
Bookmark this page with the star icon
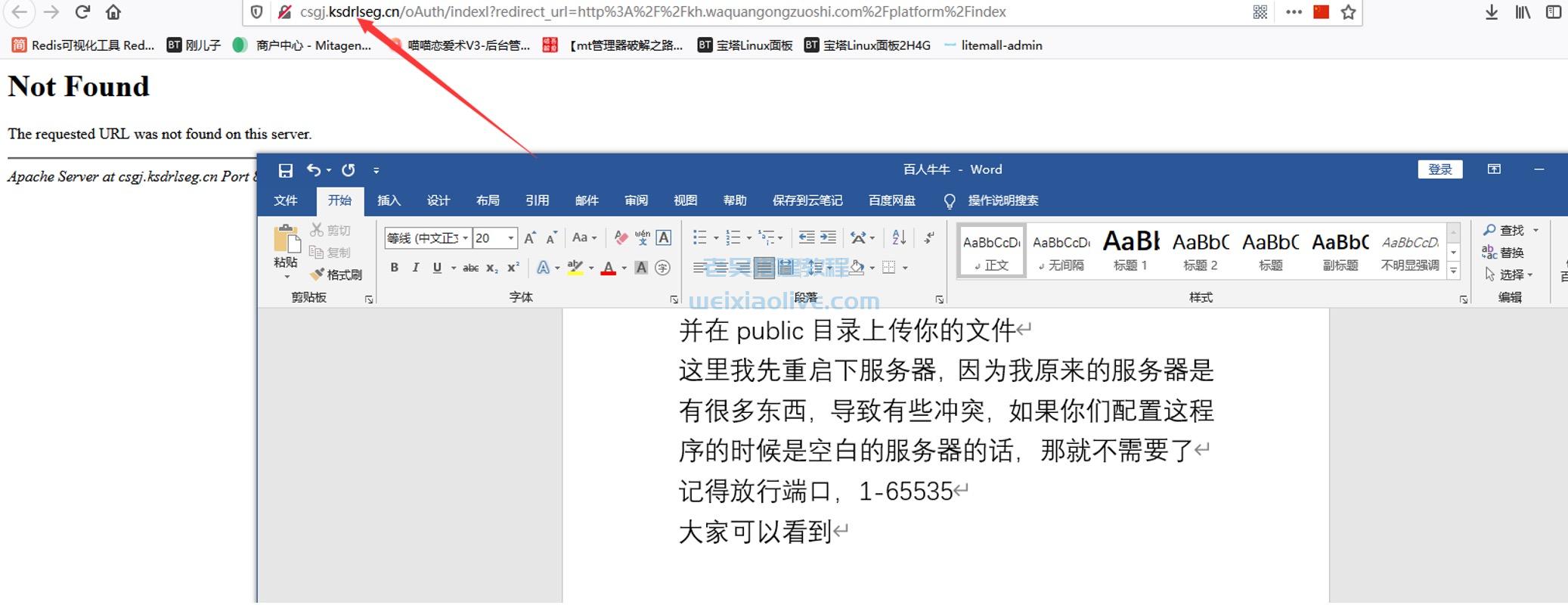[1348, 12]
